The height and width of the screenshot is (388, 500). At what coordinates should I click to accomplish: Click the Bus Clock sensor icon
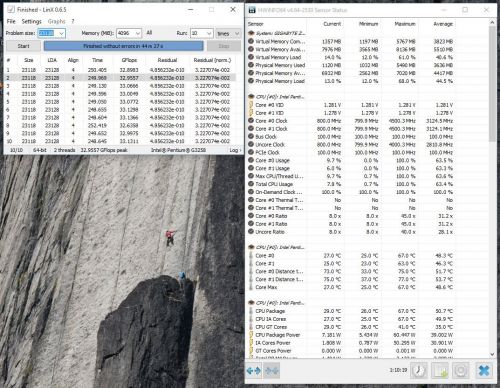coord(251,137)
